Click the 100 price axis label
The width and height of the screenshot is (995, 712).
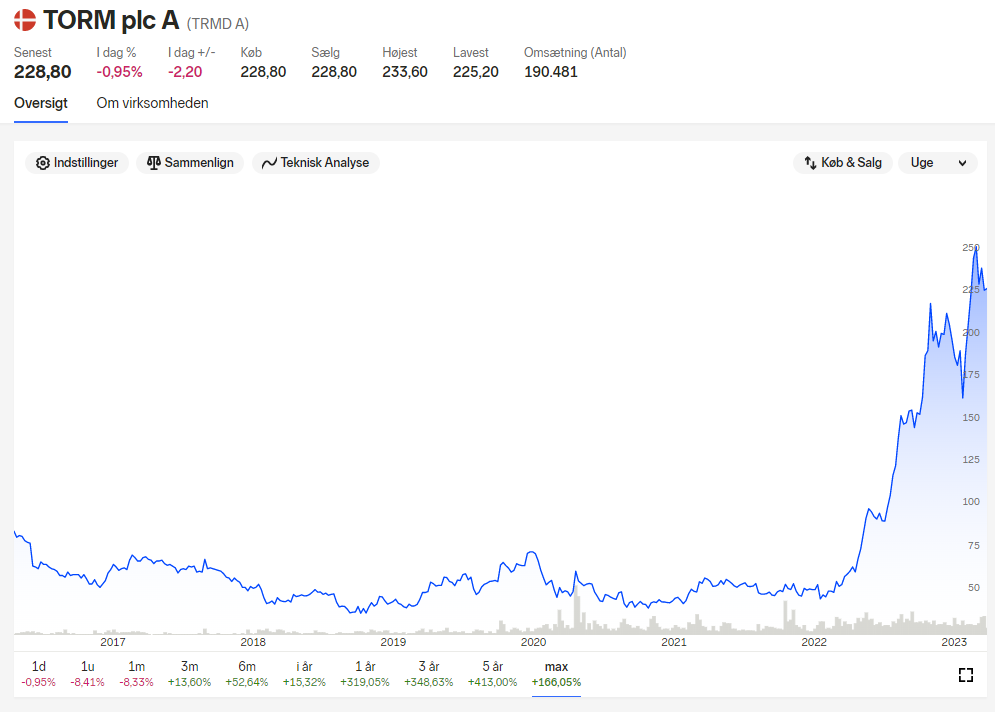coord(971,501)
